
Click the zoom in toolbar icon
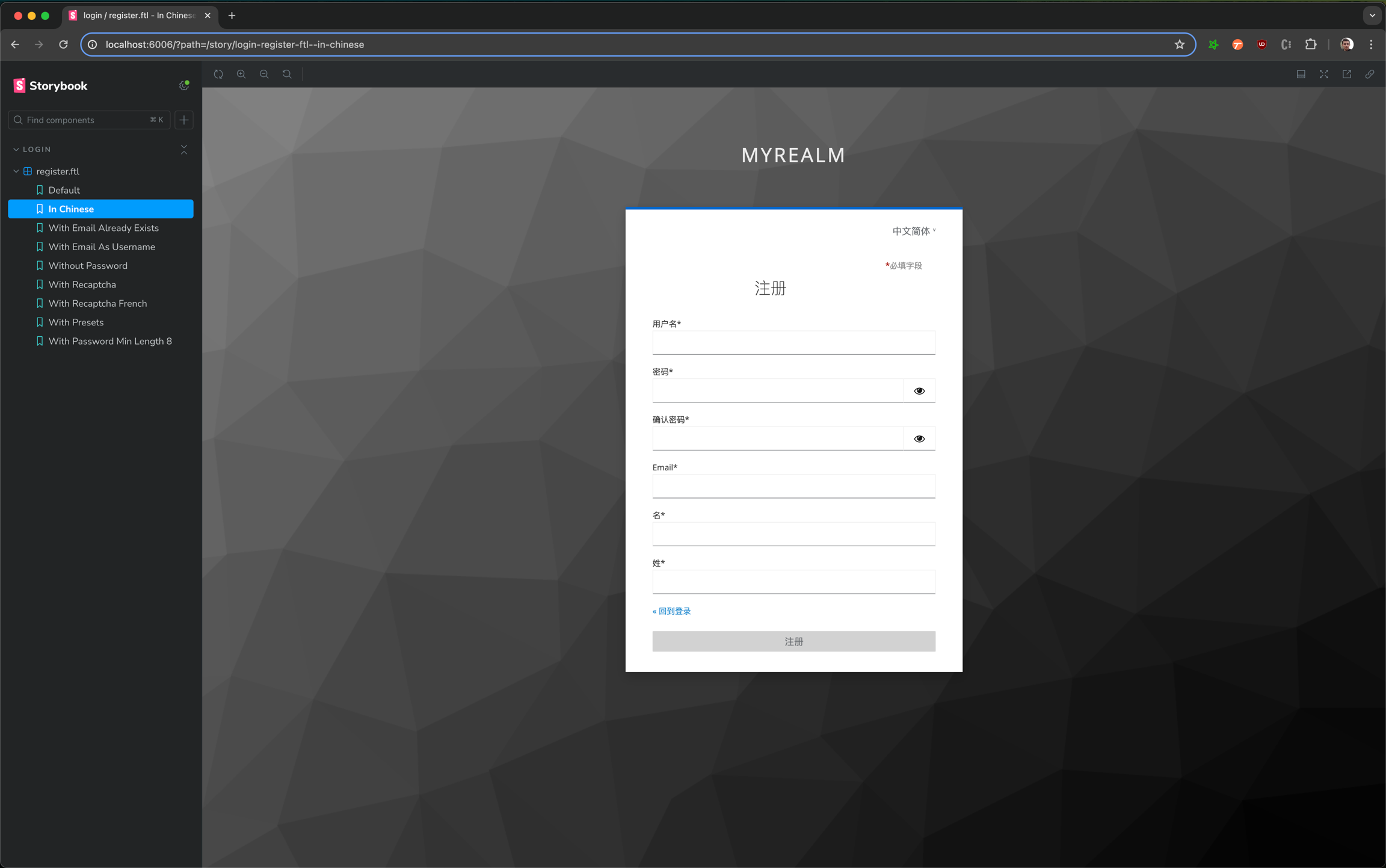tap(241, 74)
